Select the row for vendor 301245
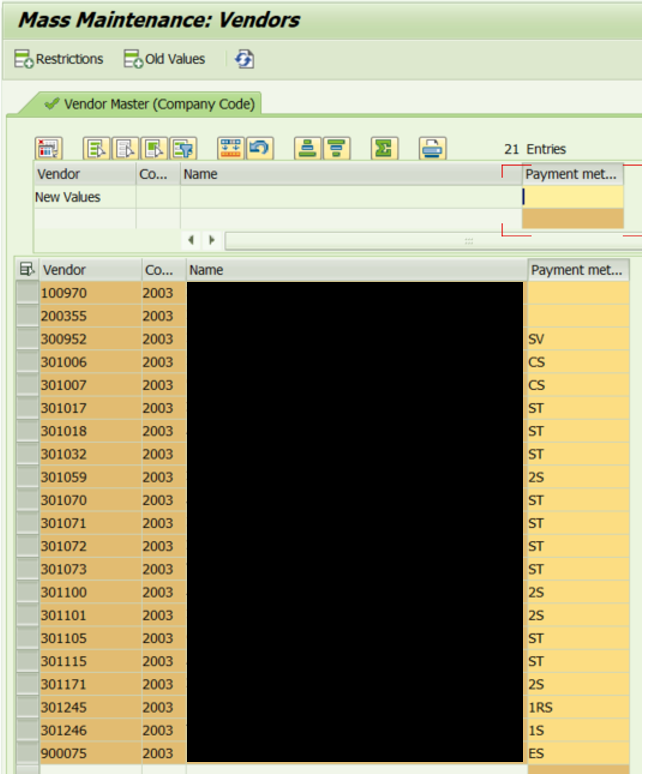 pos(27,708)
